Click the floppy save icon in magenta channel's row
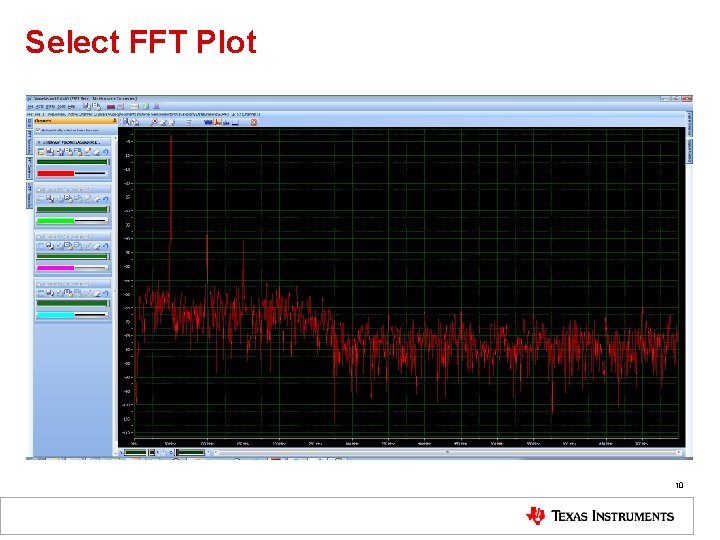Image resolution: width=720 pixels, height=540 pixels. [x=50, y=246]
